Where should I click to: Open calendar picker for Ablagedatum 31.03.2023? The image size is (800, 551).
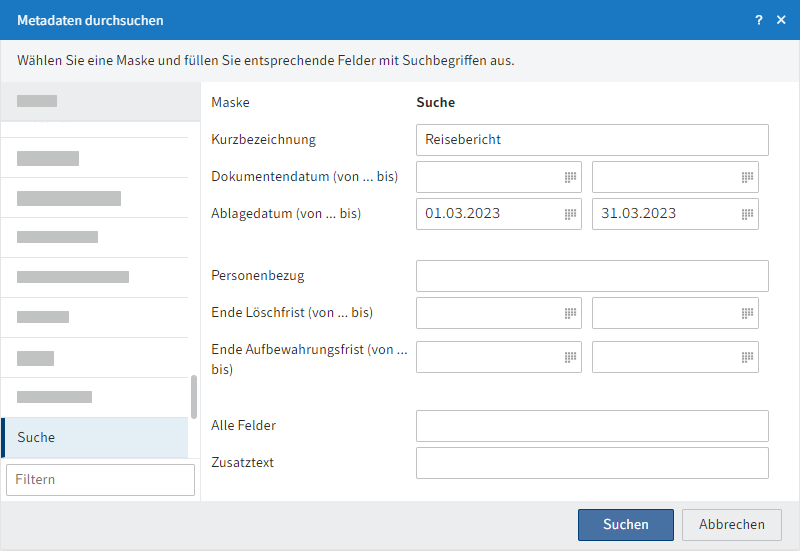[x=747, y=214]
